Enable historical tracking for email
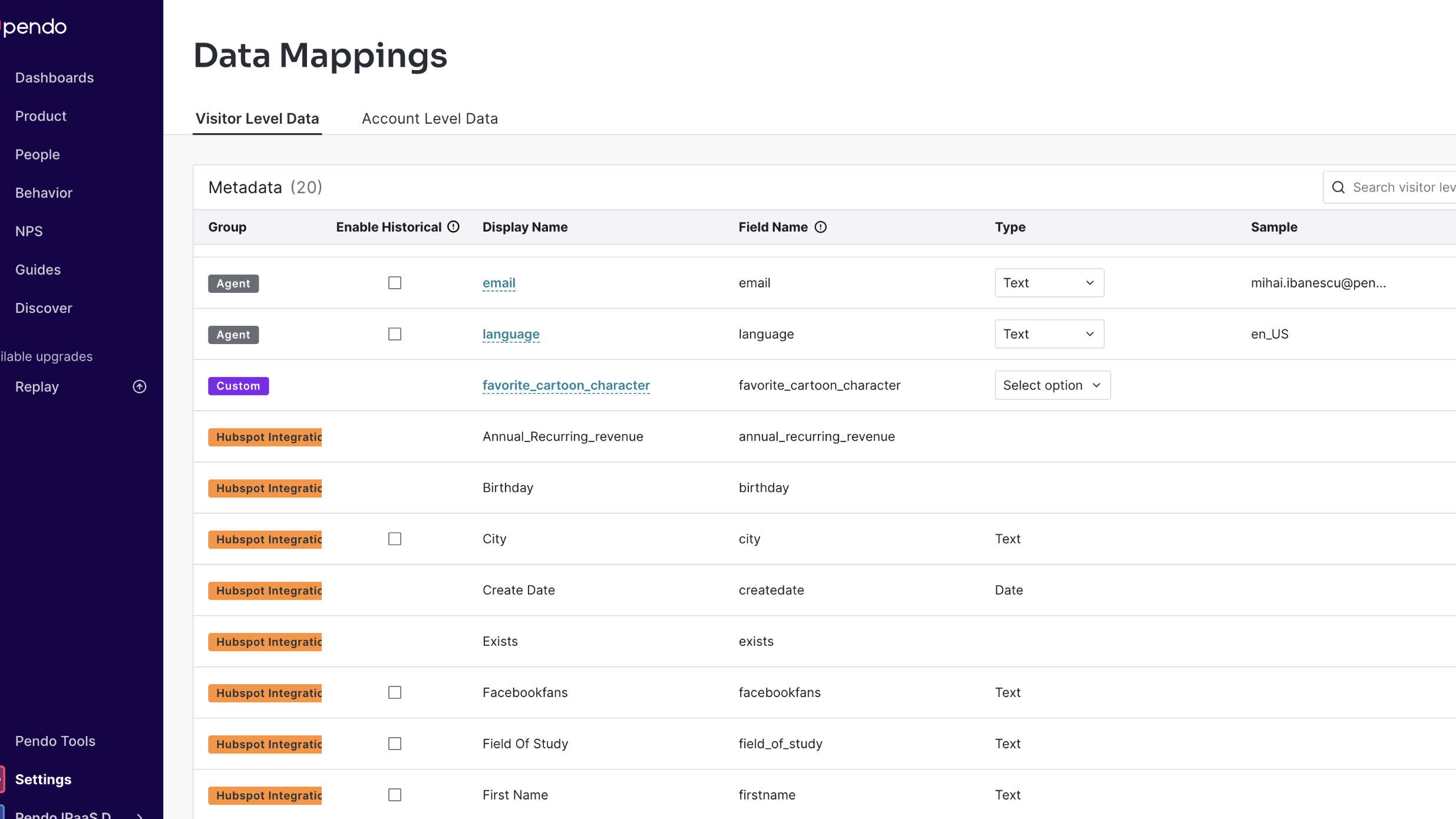 pyautogui.click(x=395, y=283)
